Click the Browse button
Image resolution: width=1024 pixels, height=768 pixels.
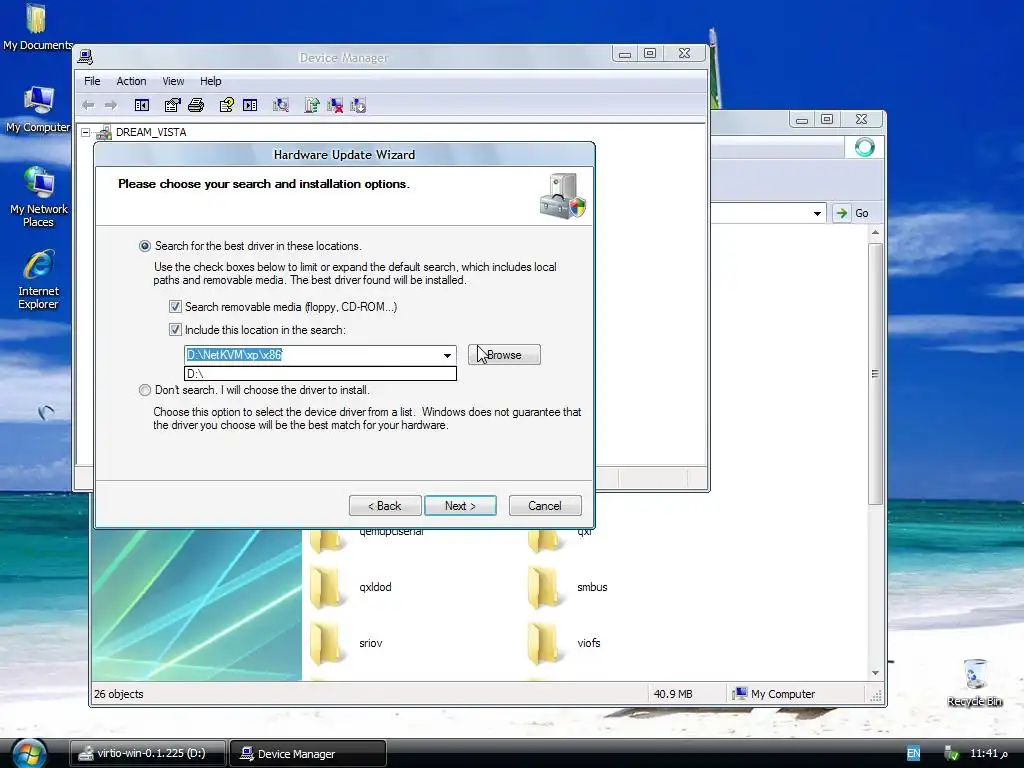(x=504, y=355)
